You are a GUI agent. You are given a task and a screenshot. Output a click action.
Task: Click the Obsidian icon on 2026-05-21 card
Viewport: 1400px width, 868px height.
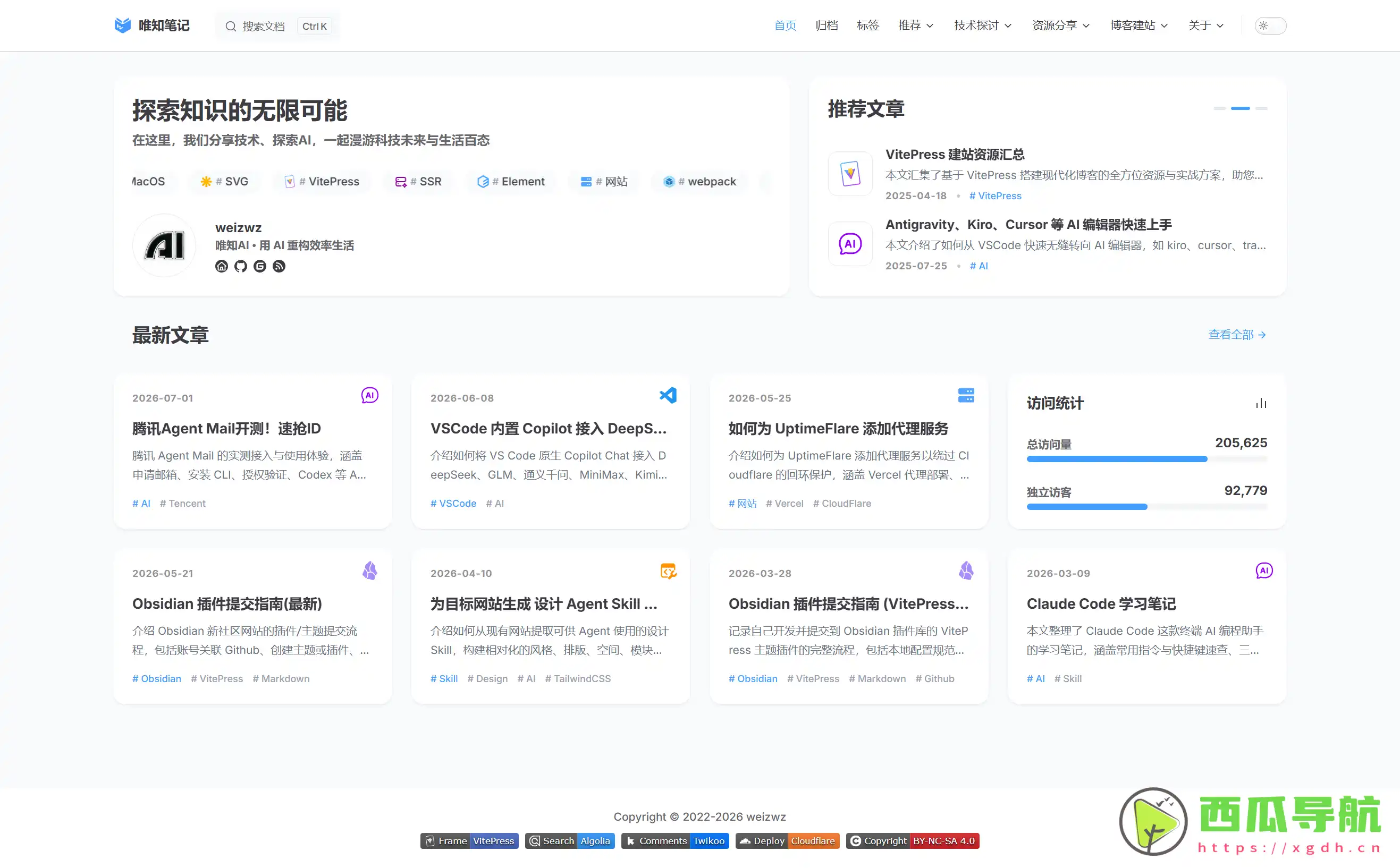[x=370, y=571]
